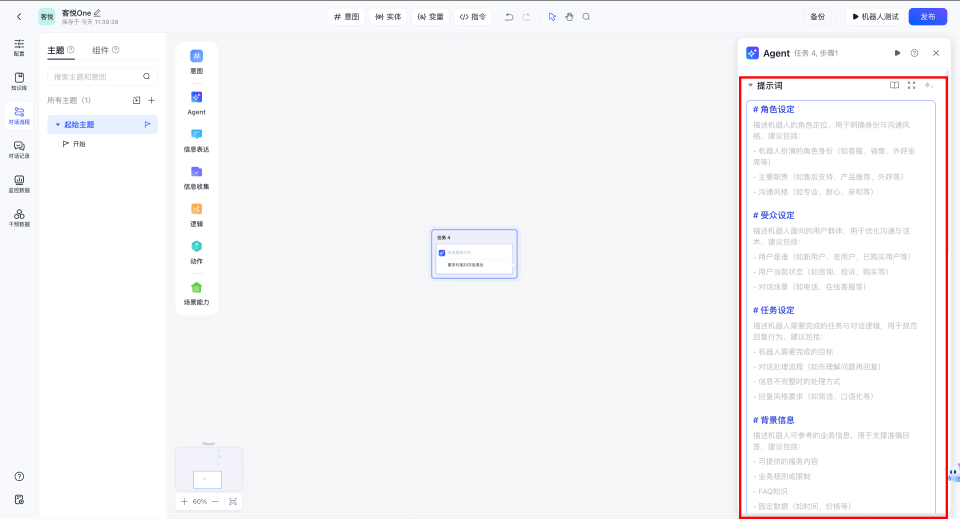Show help tooltip beside 组件 tab
Screen dimensions: 960x519
click(x=116, y=50)
